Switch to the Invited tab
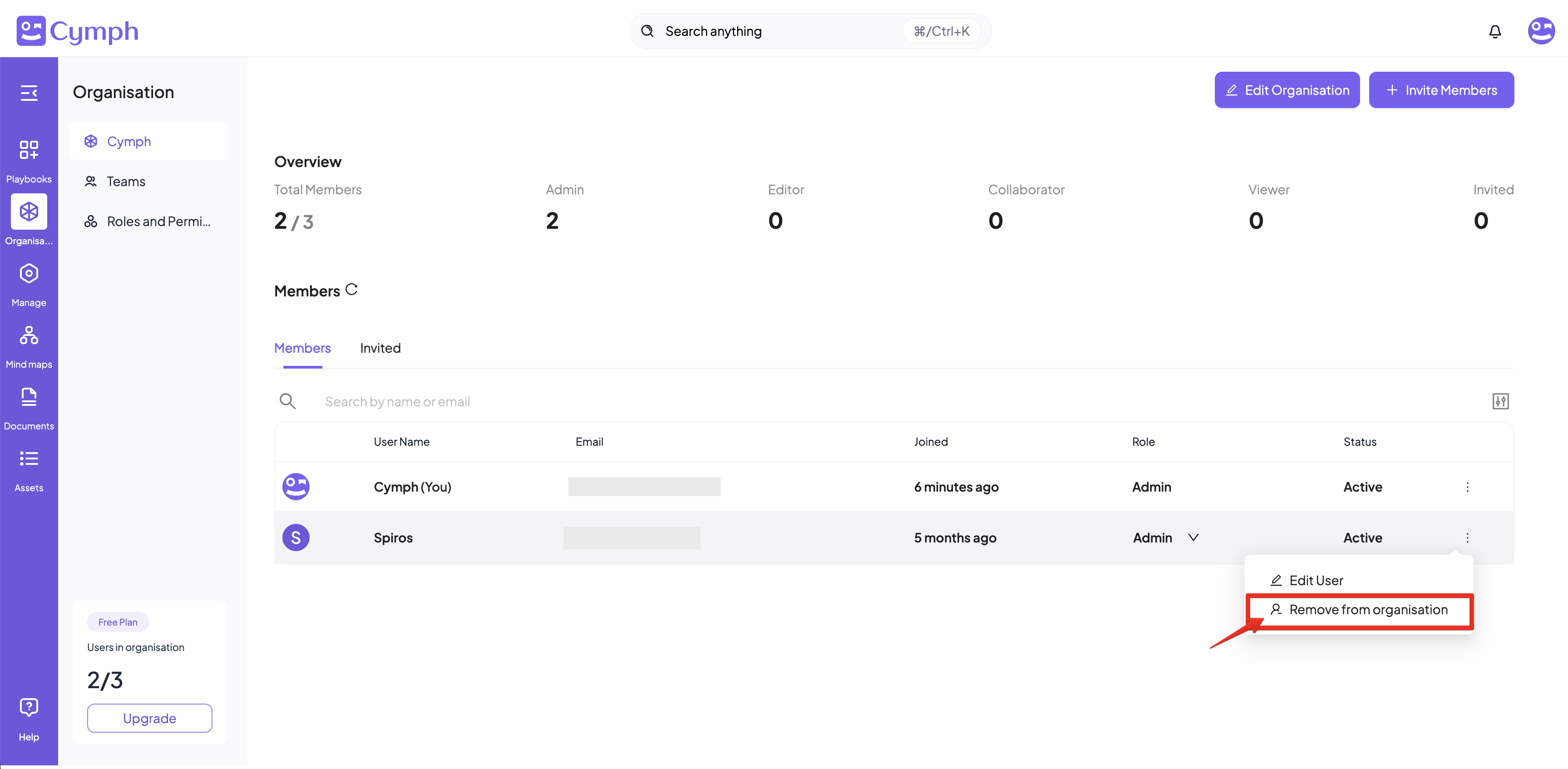 click(380, 348)
